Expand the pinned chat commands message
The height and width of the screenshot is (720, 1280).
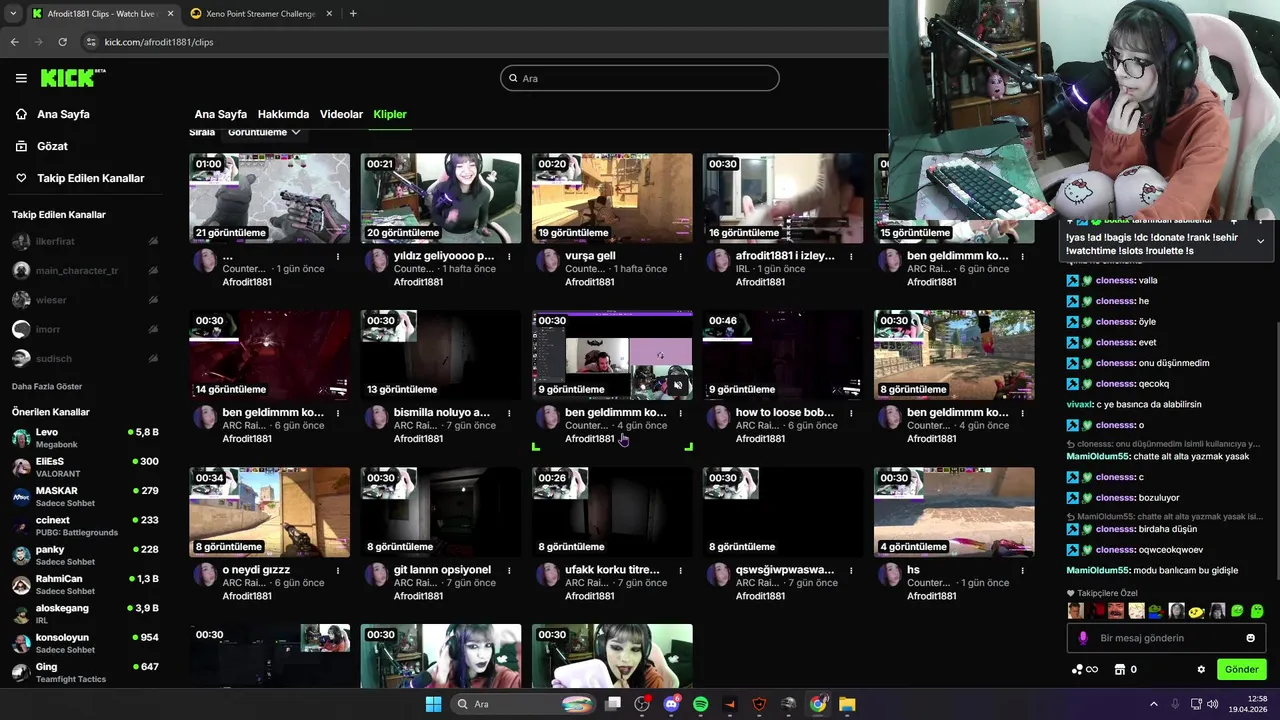1260,241
